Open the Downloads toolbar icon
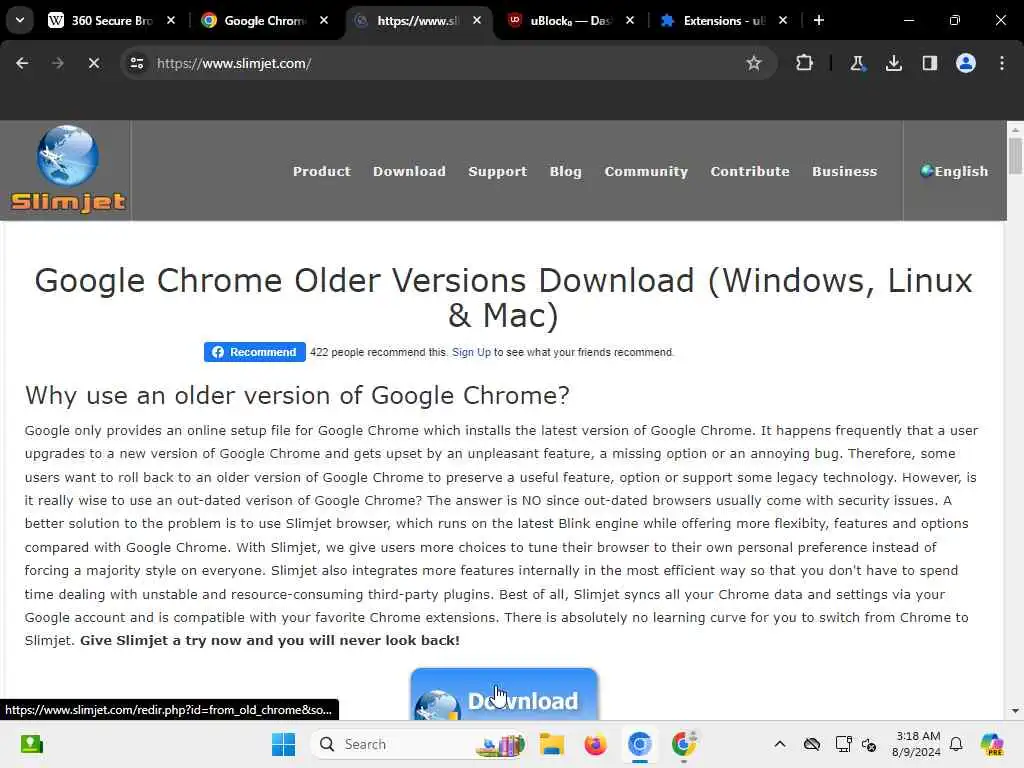Screen dimensions: 1024x768 point(893,63)
